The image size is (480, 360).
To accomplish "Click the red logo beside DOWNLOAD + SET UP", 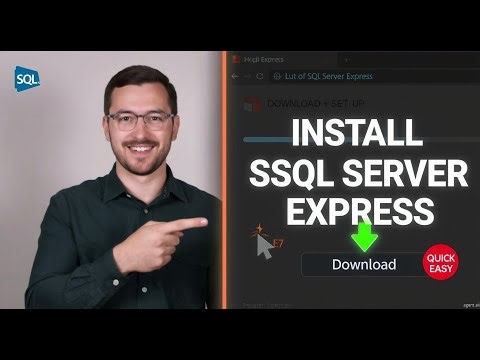I will coord(253,104).
